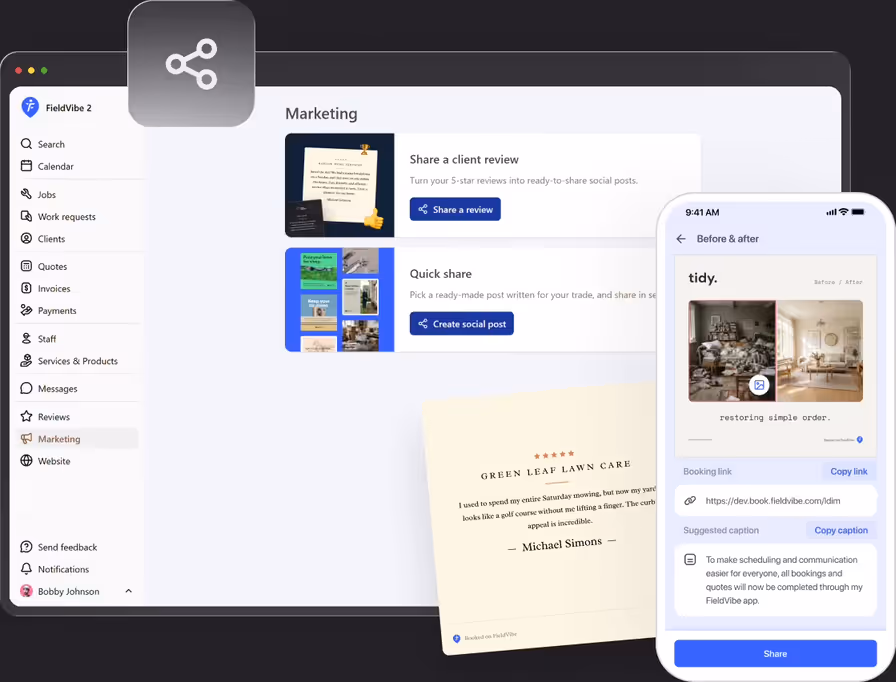Click the 'Share a client review' title
Image resolution: width=896 pixels, height=682 pixels.
click(464, 159)
